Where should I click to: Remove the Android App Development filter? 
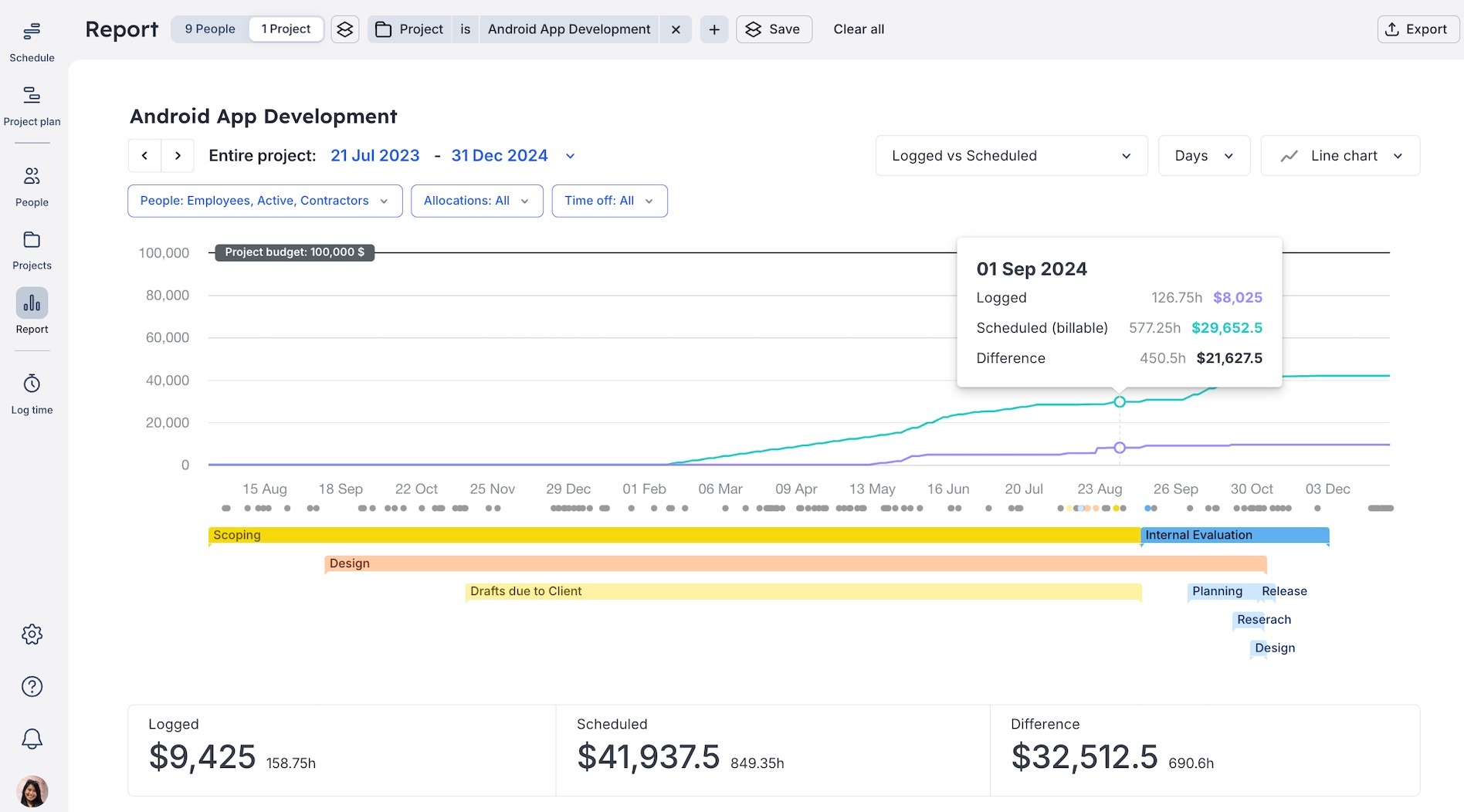676,29
